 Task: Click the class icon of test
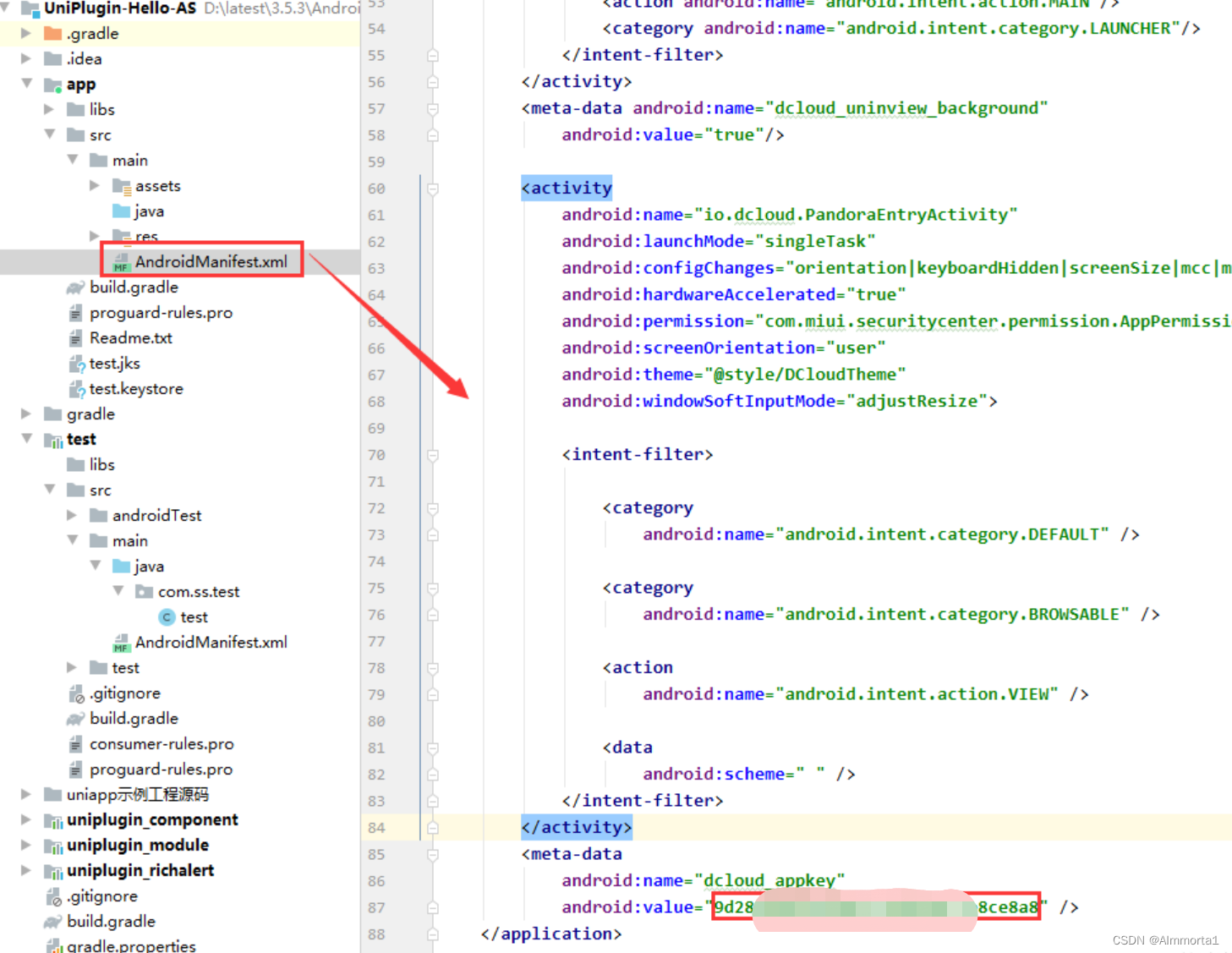tap(167, 617)
